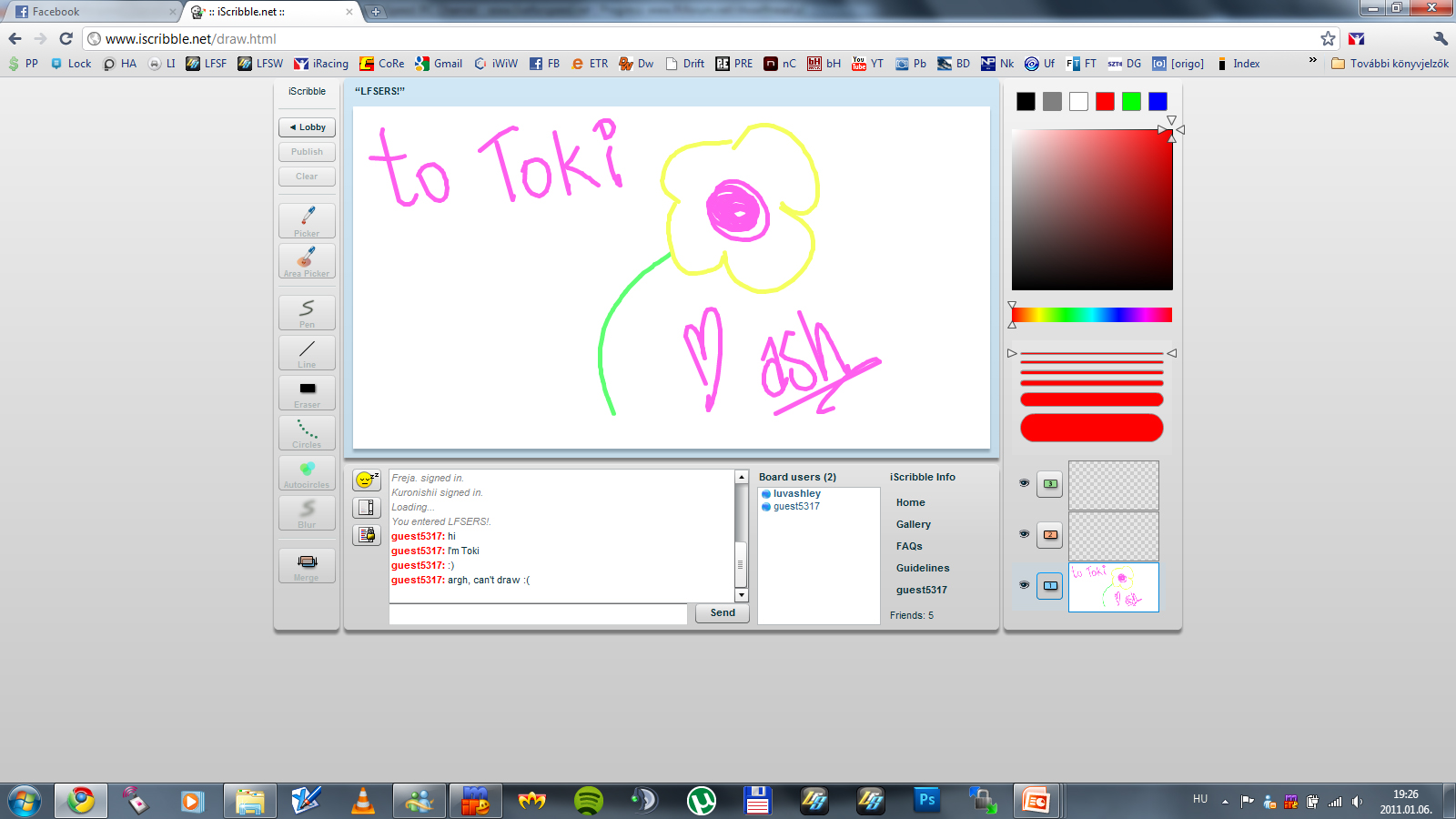Select the Line tool
1456x819 pixels.
coord(307,352)
